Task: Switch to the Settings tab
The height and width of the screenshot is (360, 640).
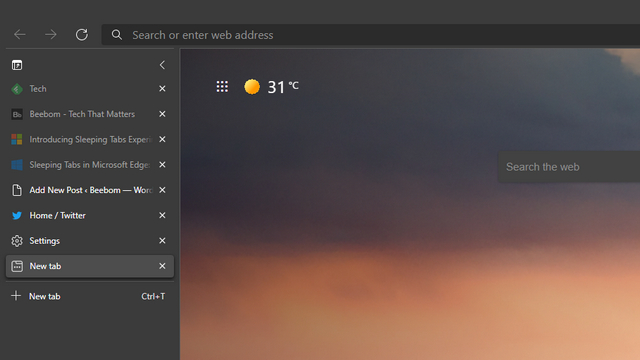Action: [90, 240]
